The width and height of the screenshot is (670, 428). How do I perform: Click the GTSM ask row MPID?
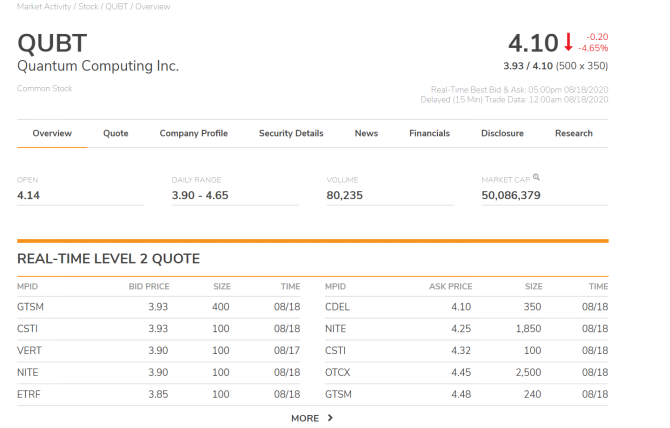click(338, 394)
